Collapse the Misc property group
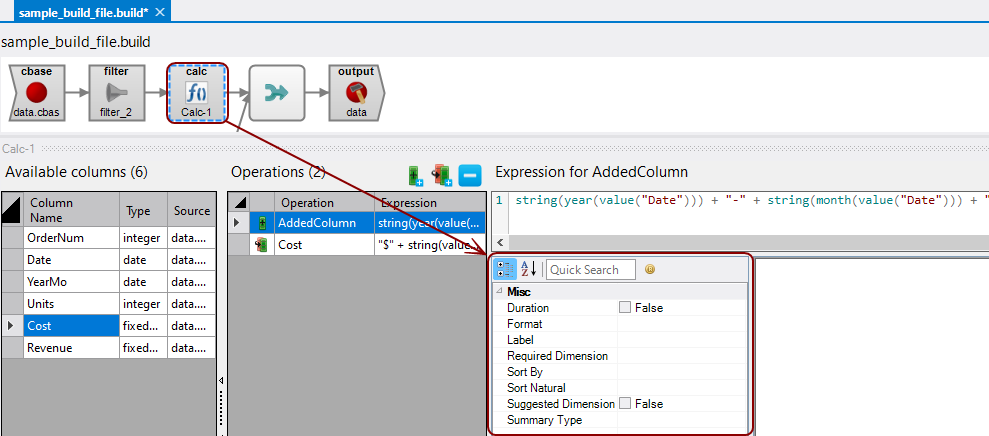 [499, 291]
